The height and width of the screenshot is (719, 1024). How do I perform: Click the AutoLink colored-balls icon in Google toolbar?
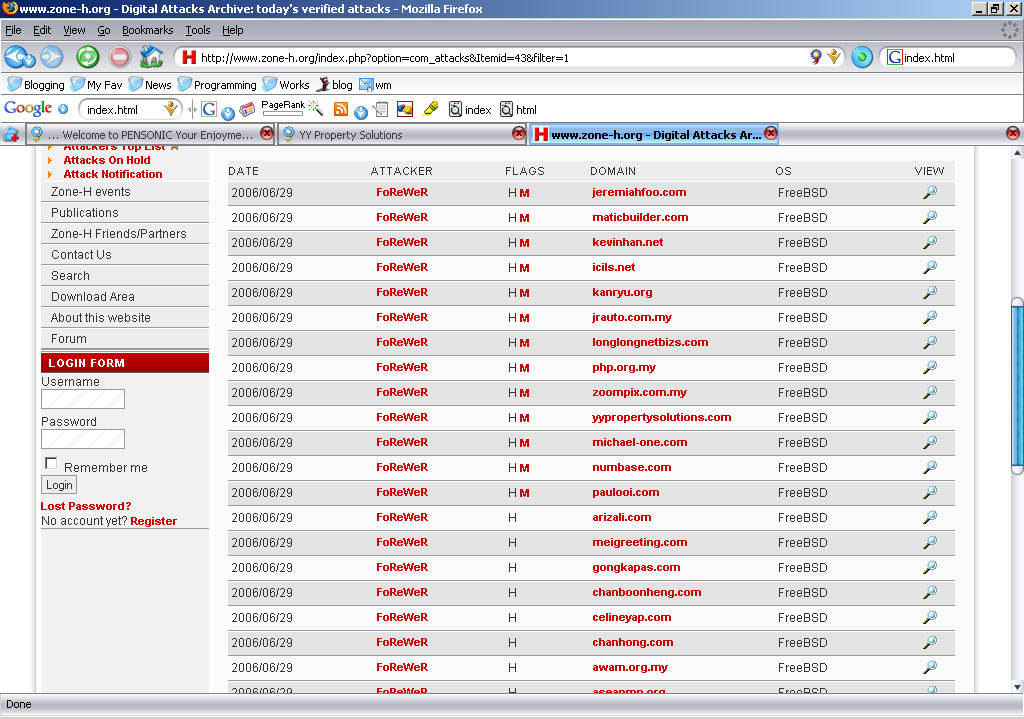[405, 109]
